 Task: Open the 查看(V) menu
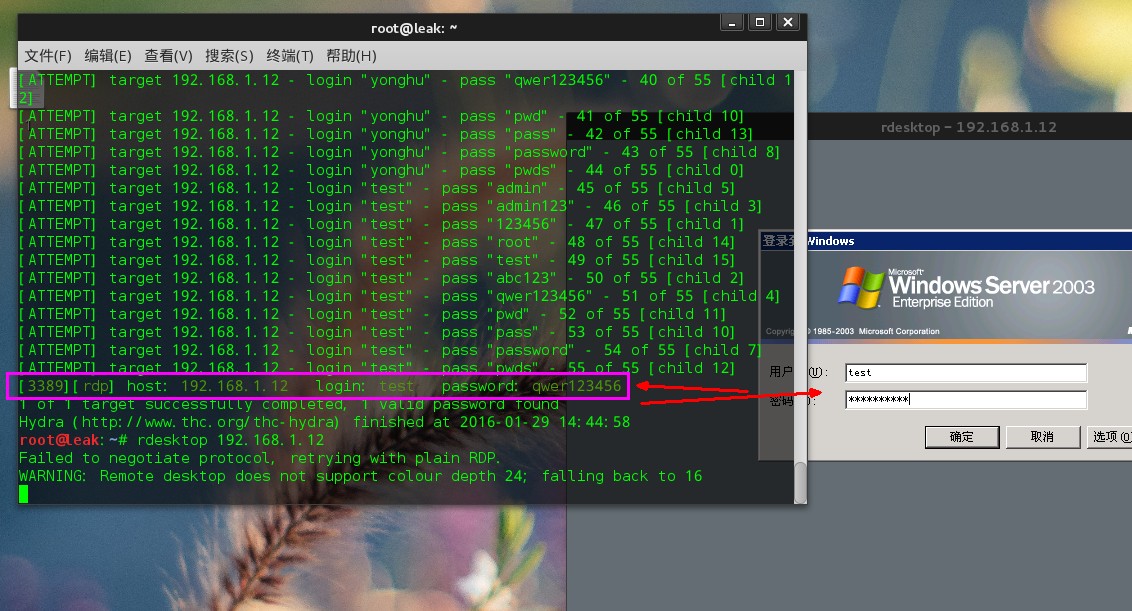click(x=168, y=56)
